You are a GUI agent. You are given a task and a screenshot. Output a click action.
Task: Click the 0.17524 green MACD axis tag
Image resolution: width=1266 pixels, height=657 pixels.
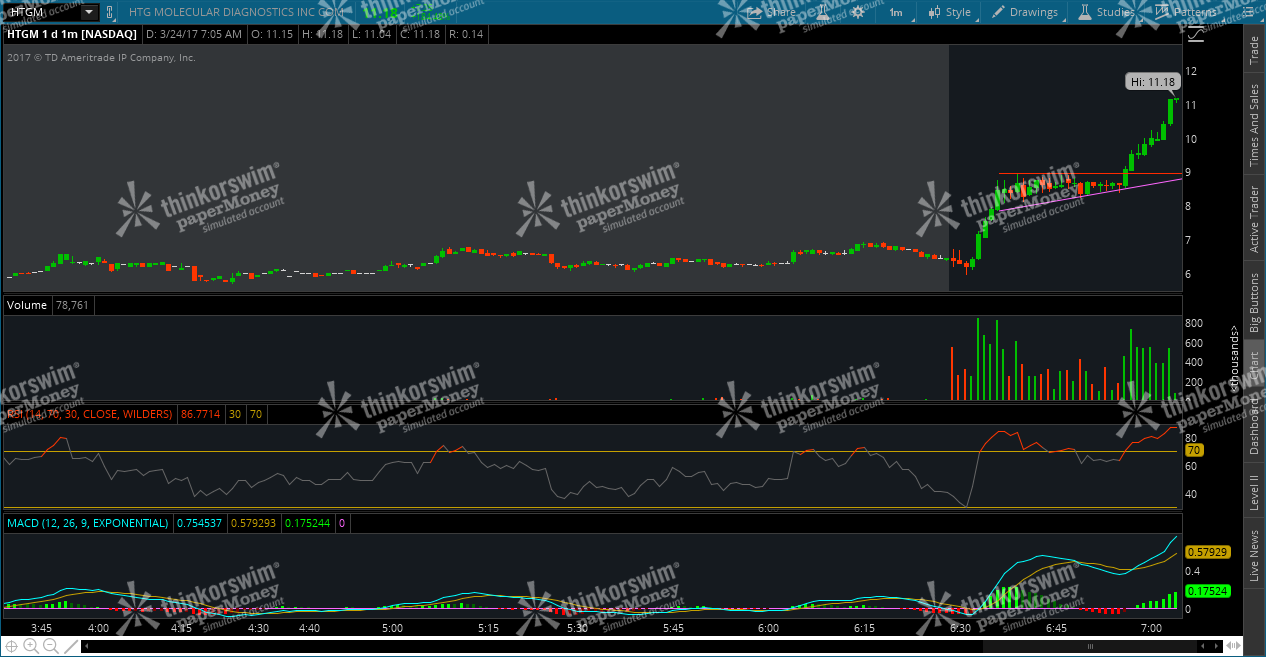[x=1207, y=591]
